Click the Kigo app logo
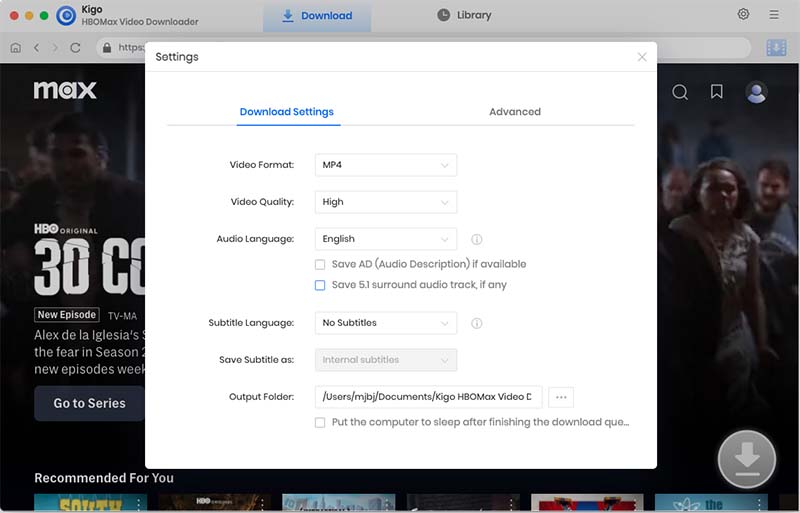The height and width of the screenshot is (513, 800). pos(66,16)
